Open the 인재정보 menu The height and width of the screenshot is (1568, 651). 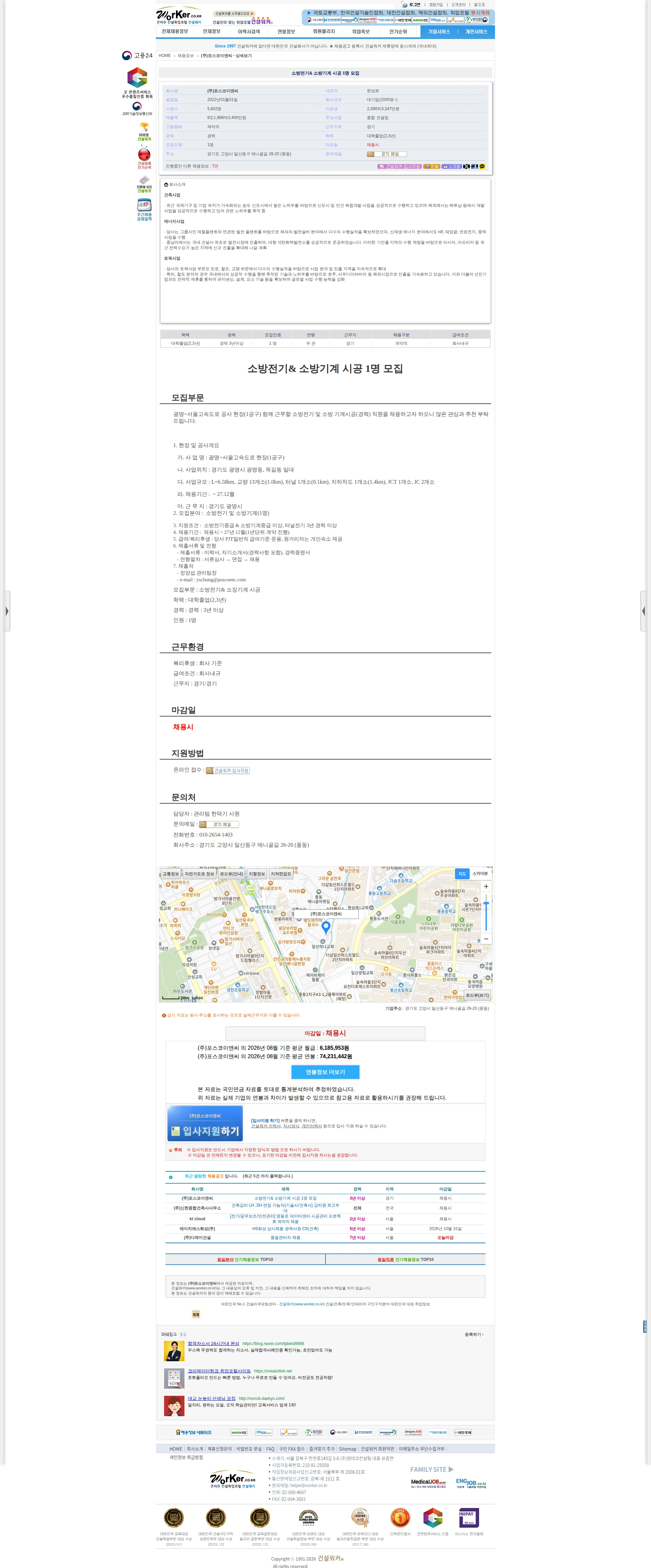click(211, 32)
